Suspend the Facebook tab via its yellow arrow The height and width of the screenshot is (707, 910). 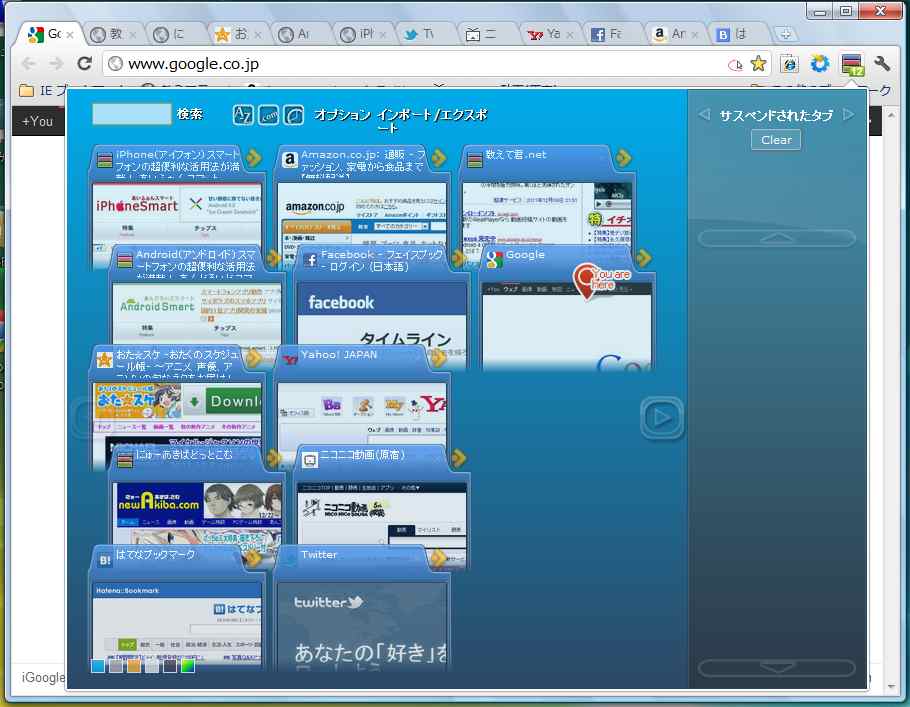pos(458,257)
